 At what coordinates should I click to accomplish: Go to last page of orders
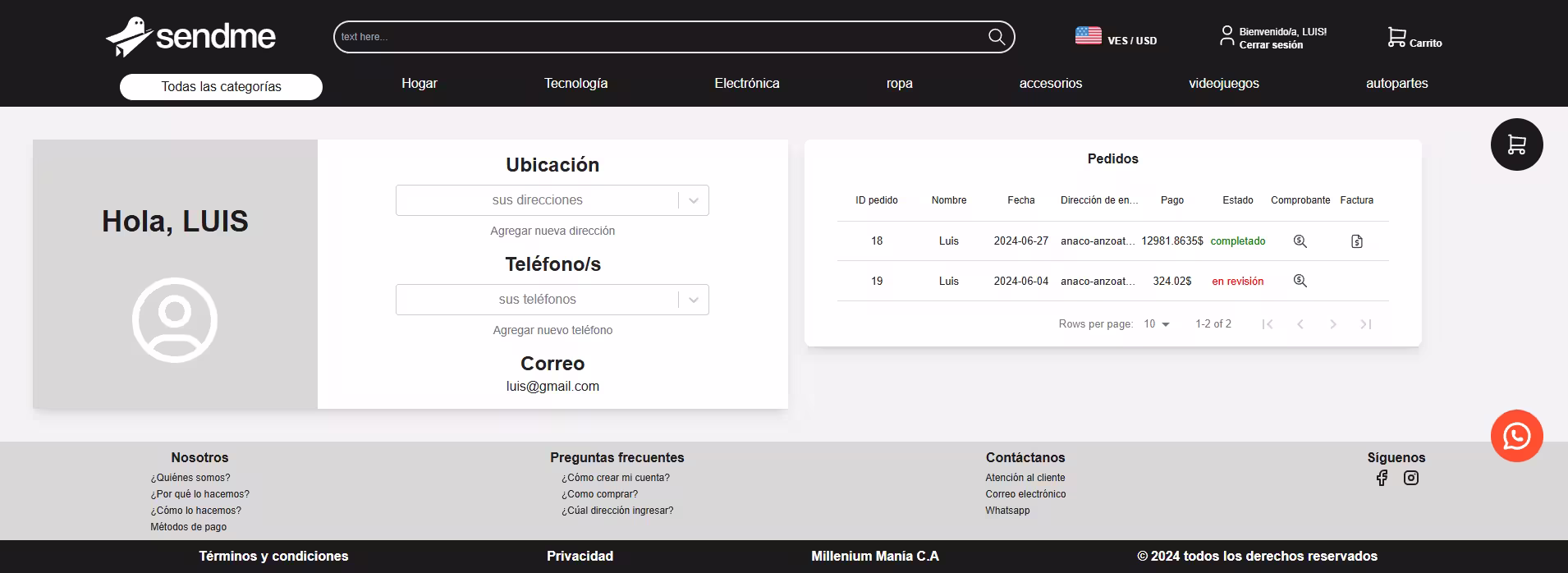(1365, 324)
